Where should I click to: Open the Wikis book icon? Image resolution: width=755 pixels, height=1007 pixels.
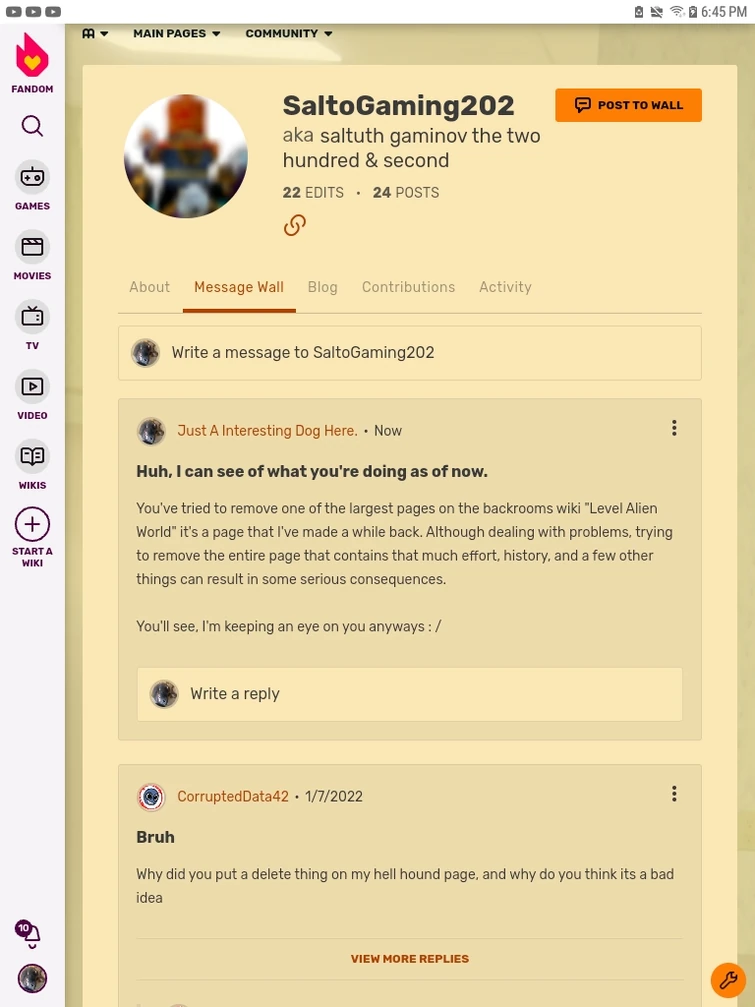click(32, 456)
